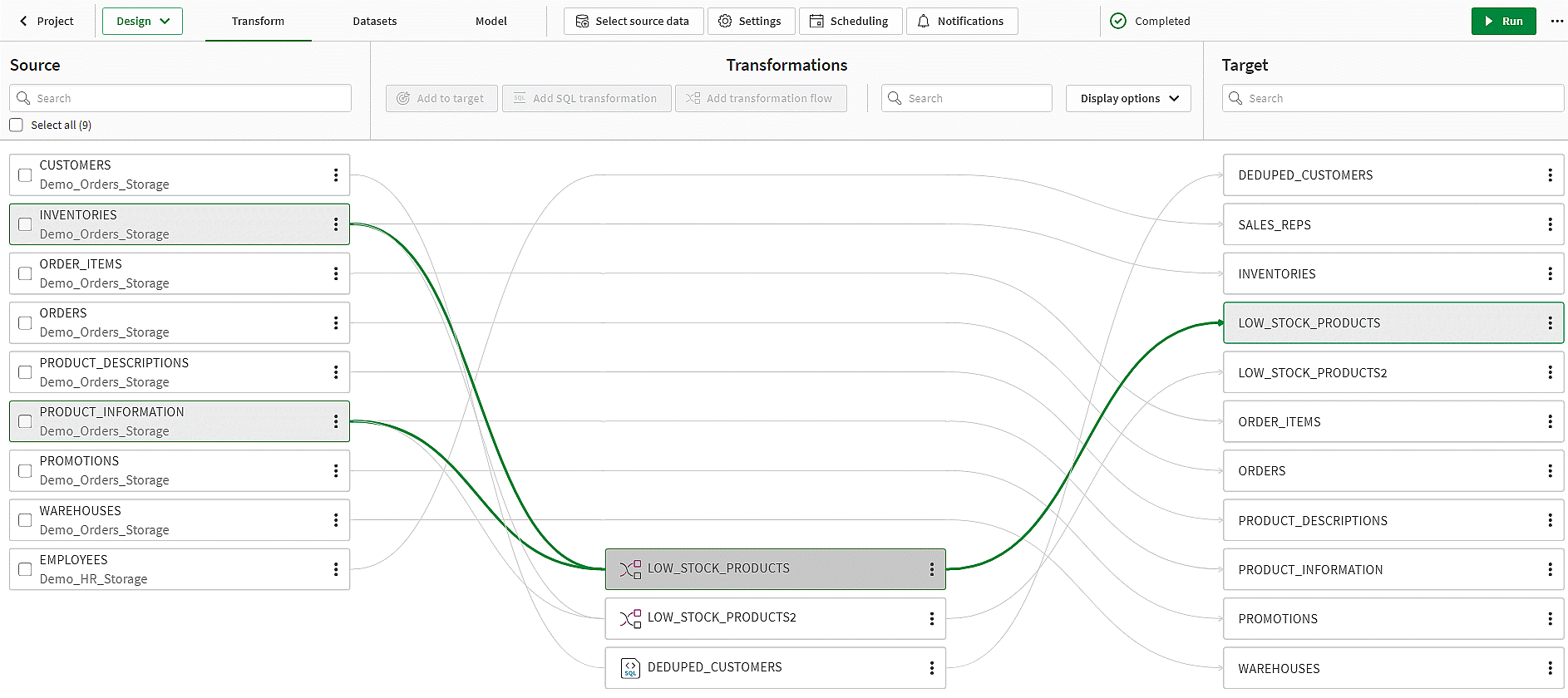This screenshot has height=698, width=1568.
Task: Open the Design mode dropdown
Action: 142,22
